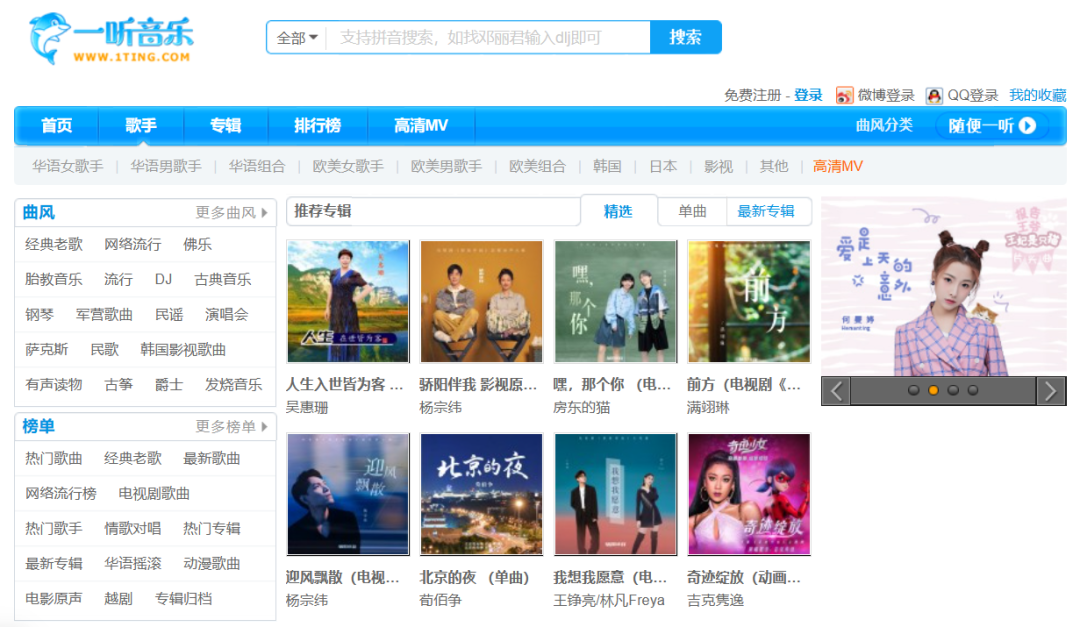This screenshot has height=627, width=1080.
Task: Open 华语女歌手 sub-category
Action: point(68,166)
